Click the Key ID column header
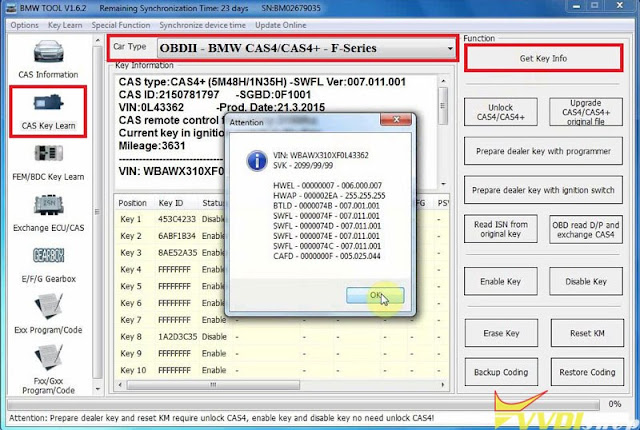Screen dimensions: 640x430 pyautogui.click(x=171, y=203)
